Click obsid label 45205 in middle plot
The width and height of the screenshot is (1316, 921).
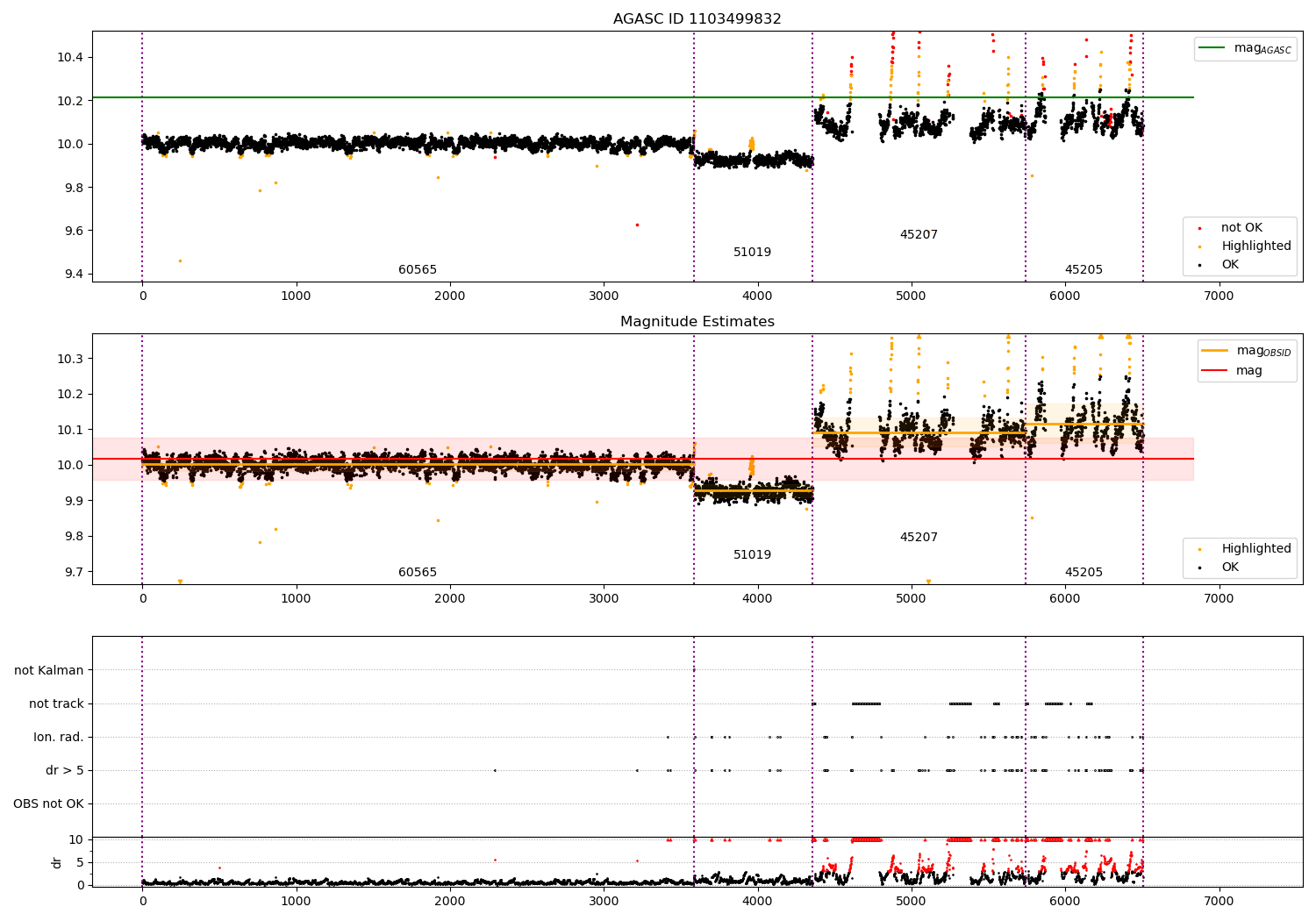[1084, 573]
